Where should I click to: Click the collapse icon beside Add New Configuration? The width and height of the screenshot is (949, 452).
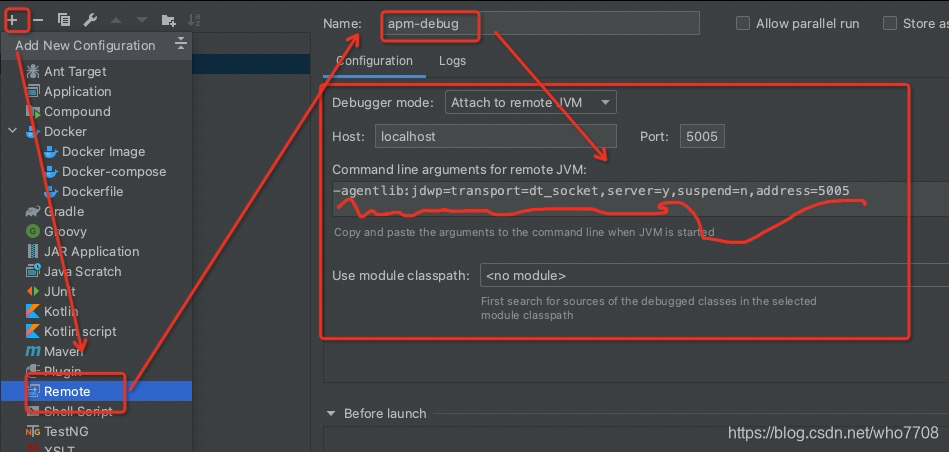click(x=180, y=44)
